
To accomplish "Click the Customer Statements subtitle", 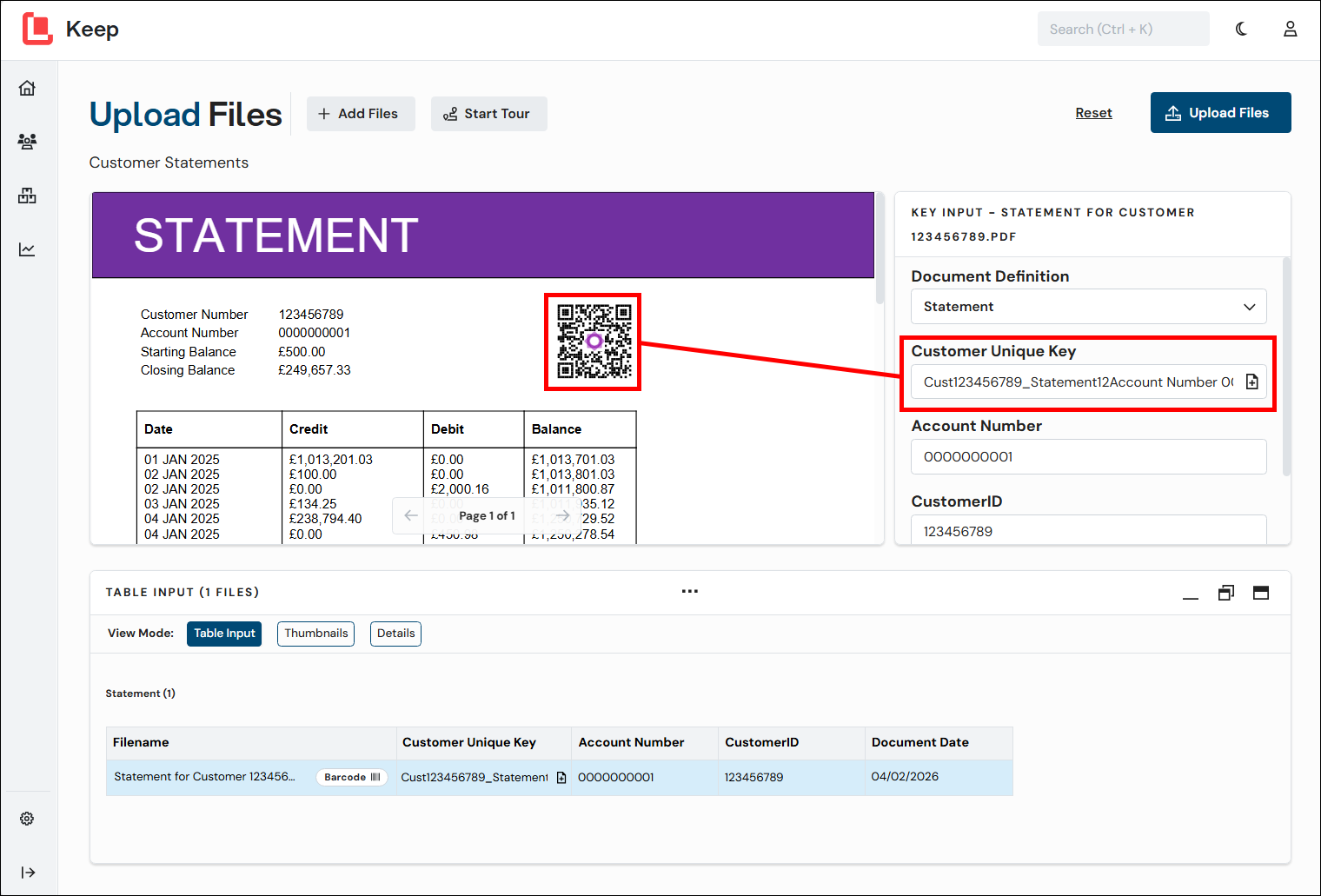I will tap(169, 163).
